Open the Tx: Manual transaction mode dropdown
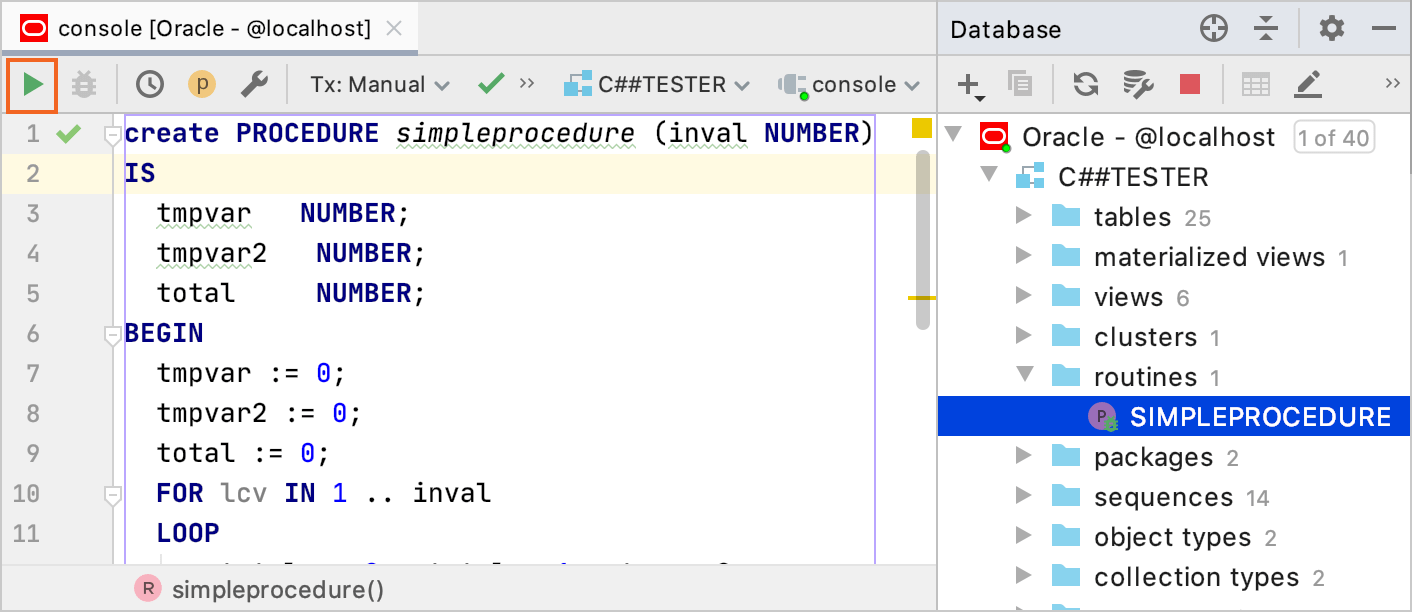The height and width of the screenshot is (612, 1412). click(379, 84)
